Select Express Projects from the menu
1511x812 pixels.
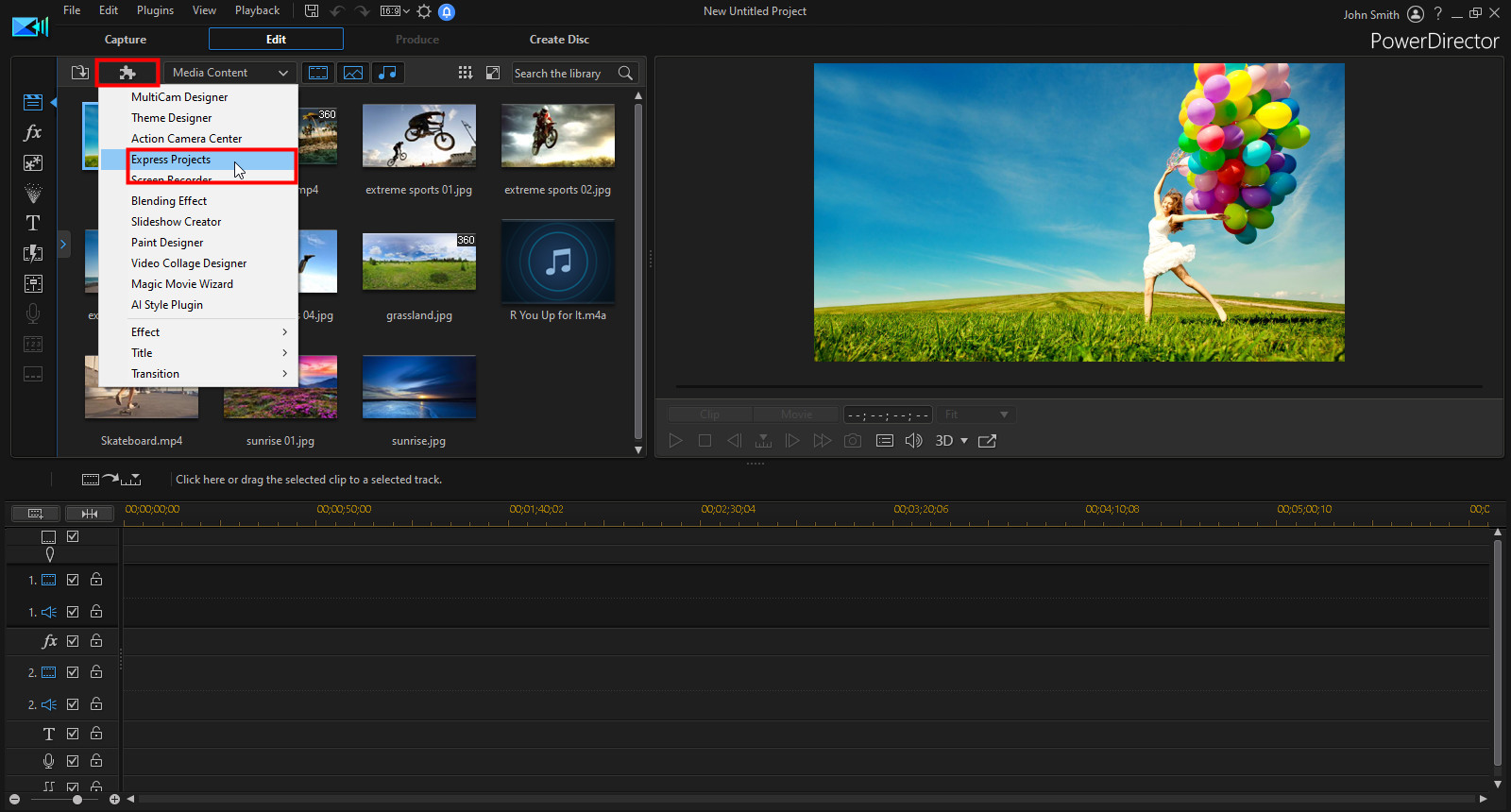[x=171, y=160]
